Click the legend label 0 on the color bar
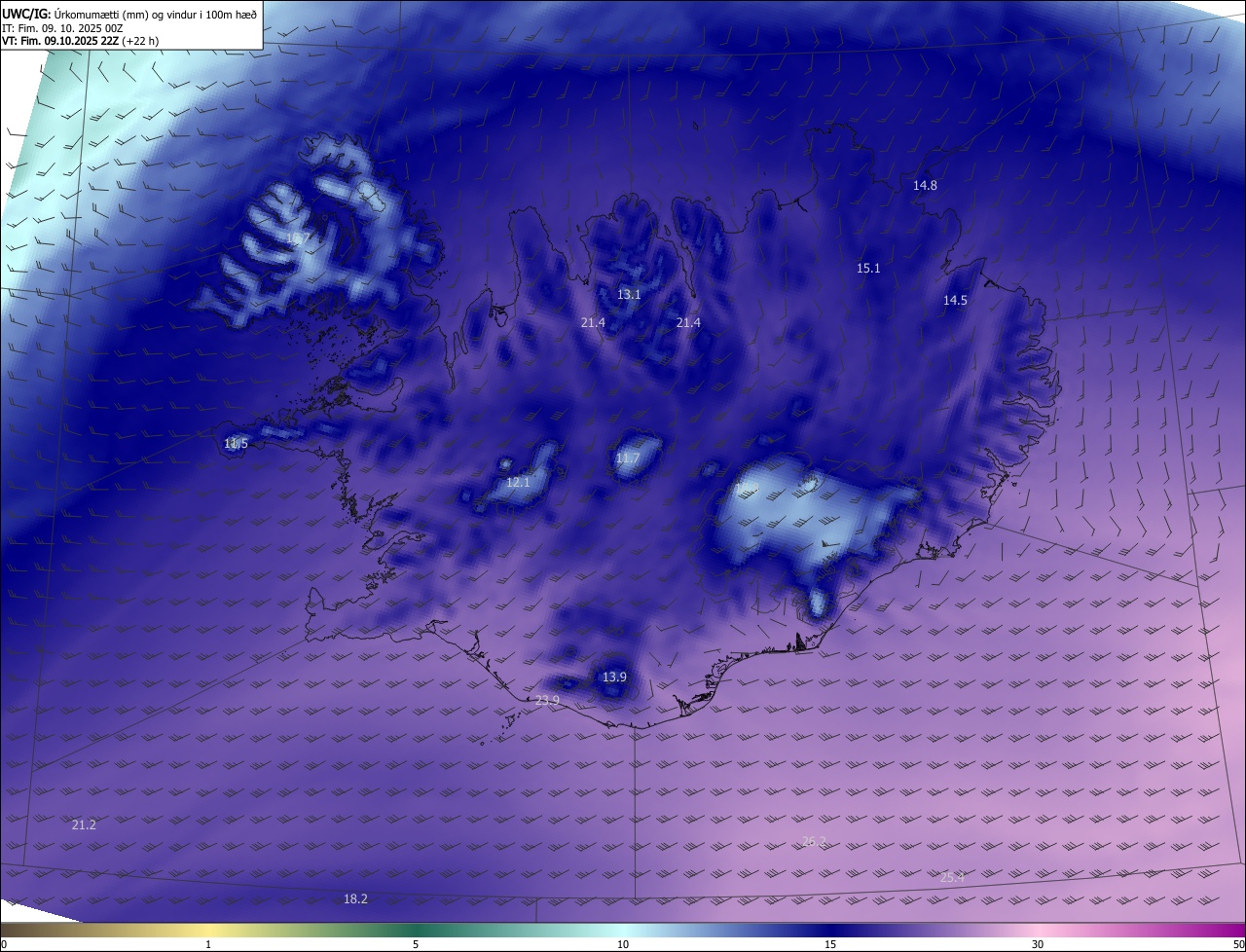 (4, 944)
